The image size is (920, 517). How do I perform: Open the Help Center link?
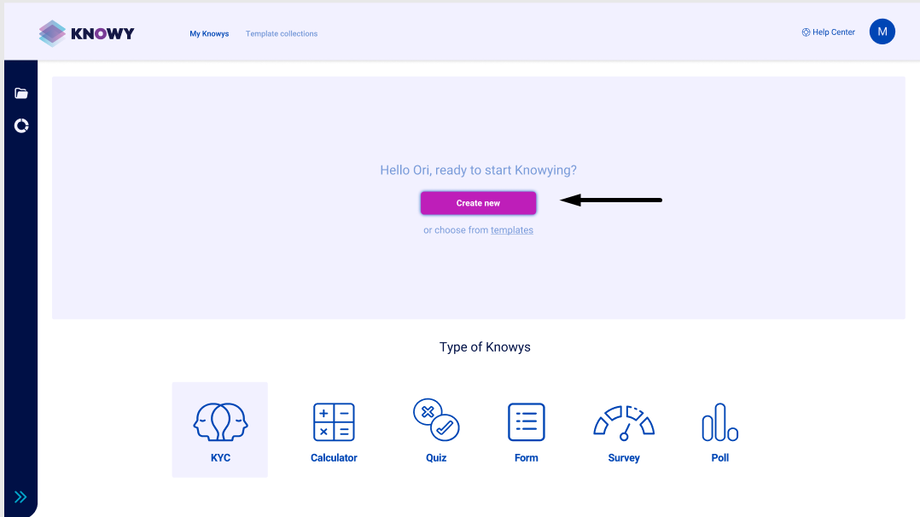pyautogui.click(x=828, y=32)
